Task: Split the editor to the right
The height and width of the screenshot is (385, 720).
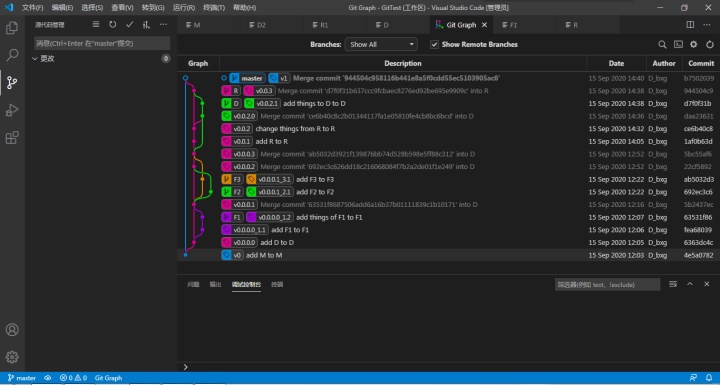Action: tap(690, 25)
